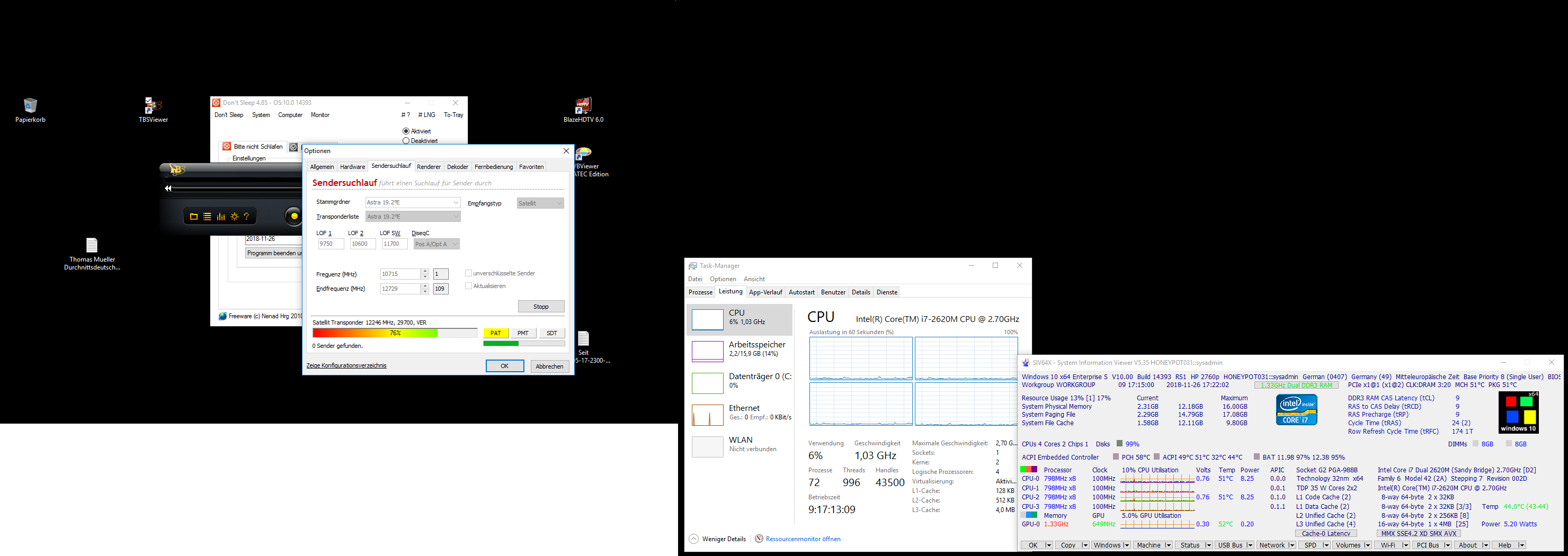Open the Empfangstyp Satellit dropdown
The height and width of the screenshot is (556, 1568).
540,203
